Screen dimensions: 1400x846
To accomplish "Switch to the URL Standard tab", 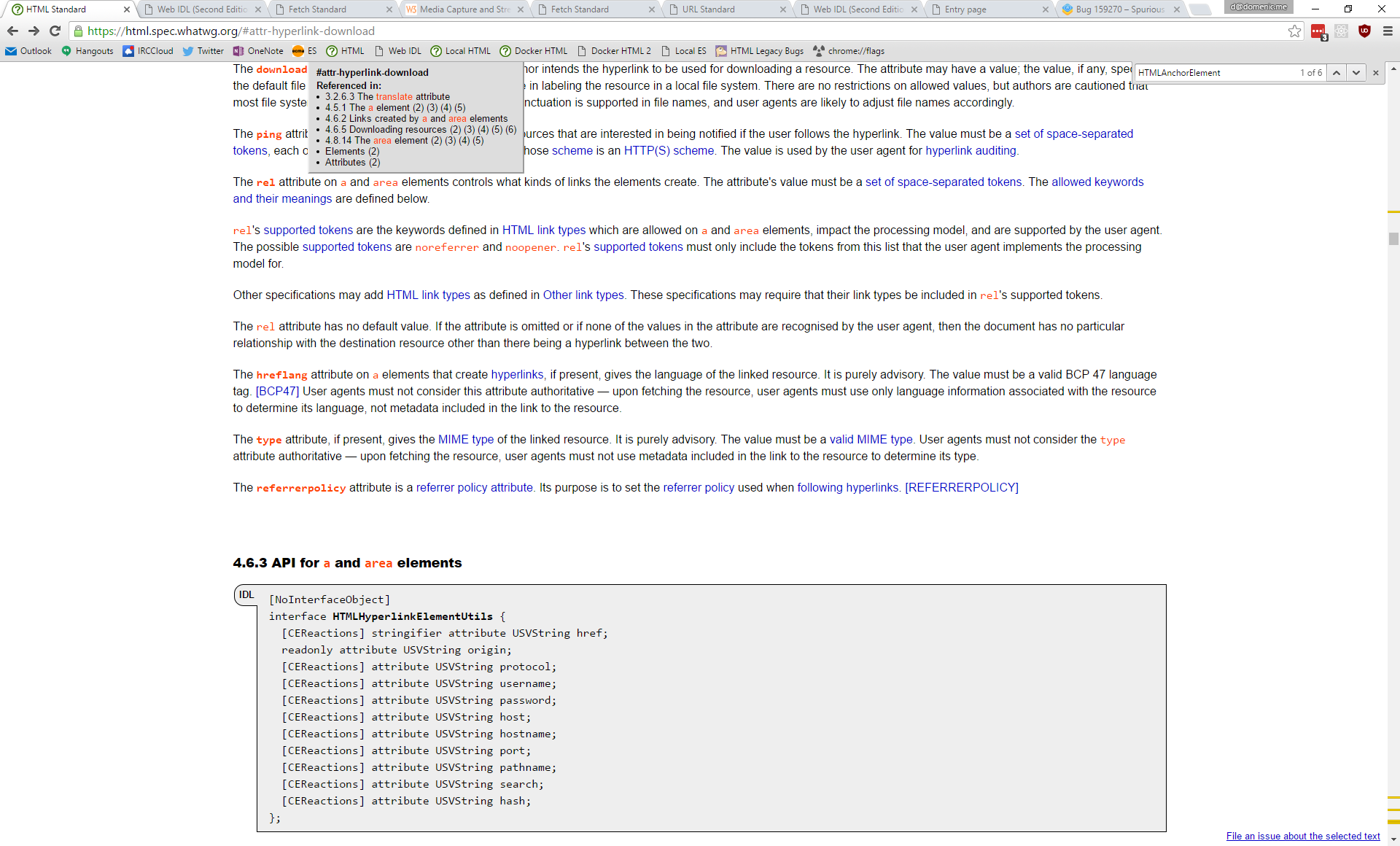I will pyautogui.click(x=708, y=9).
